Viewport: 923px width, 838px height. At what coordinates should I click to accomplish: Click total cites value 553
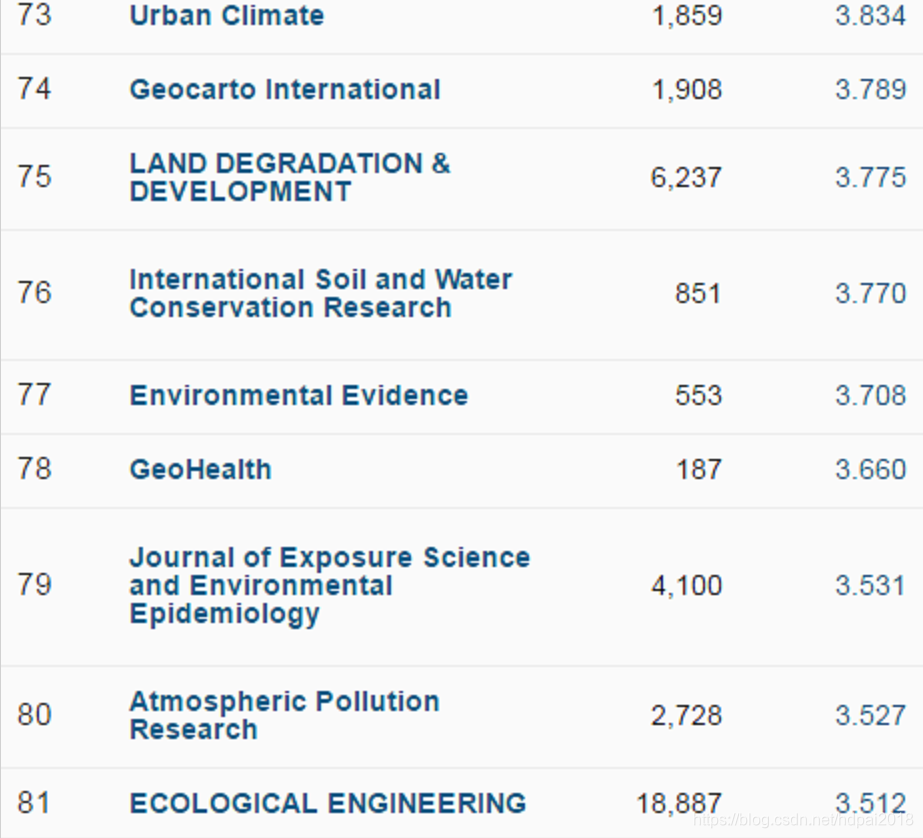tap(698, 395)
